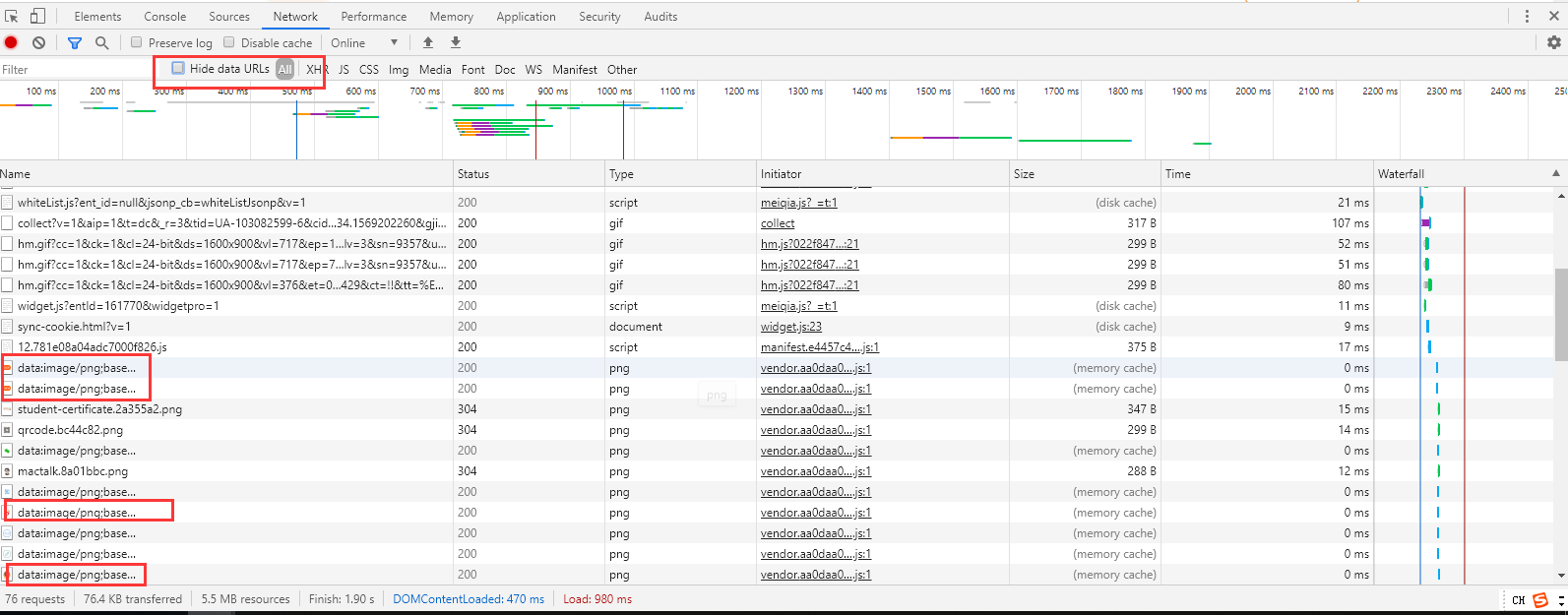Screen dimensions: 1568x615
Task: Select the sync-cookie.html?v=1 request
Action: tap(74, 327)
